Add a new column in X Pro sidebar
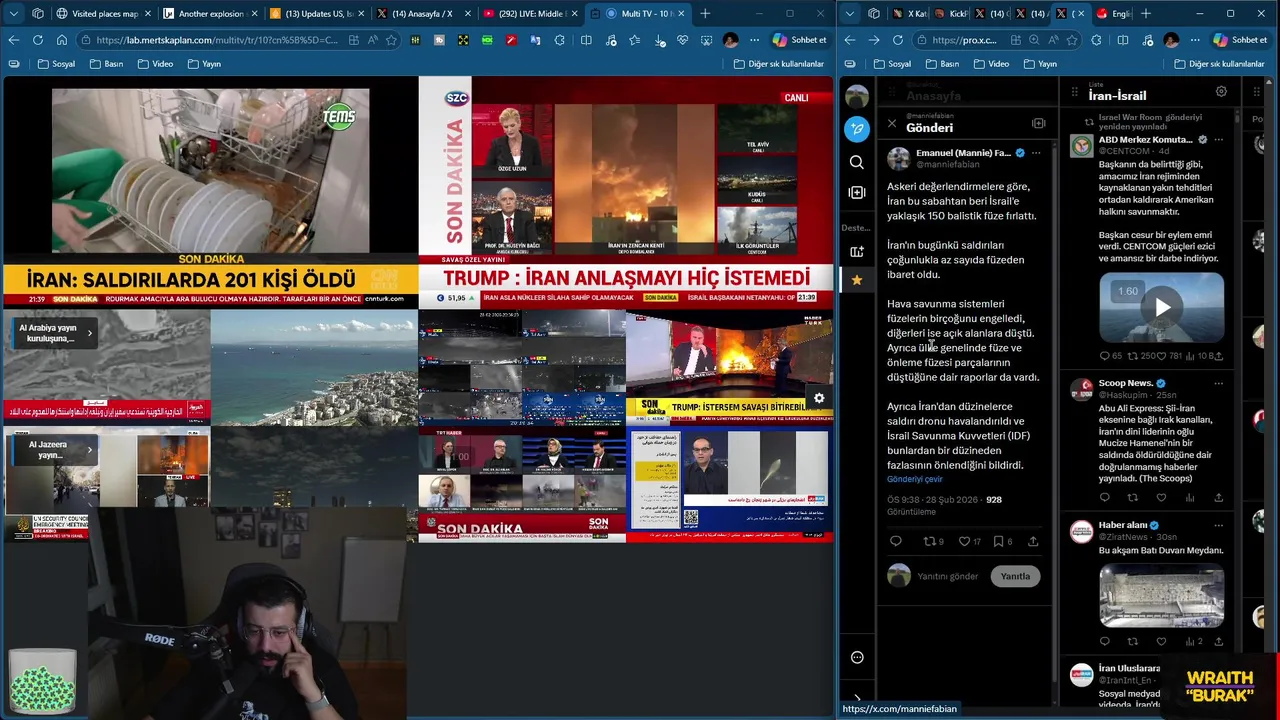1280x720 pixels. click(857, 192)
